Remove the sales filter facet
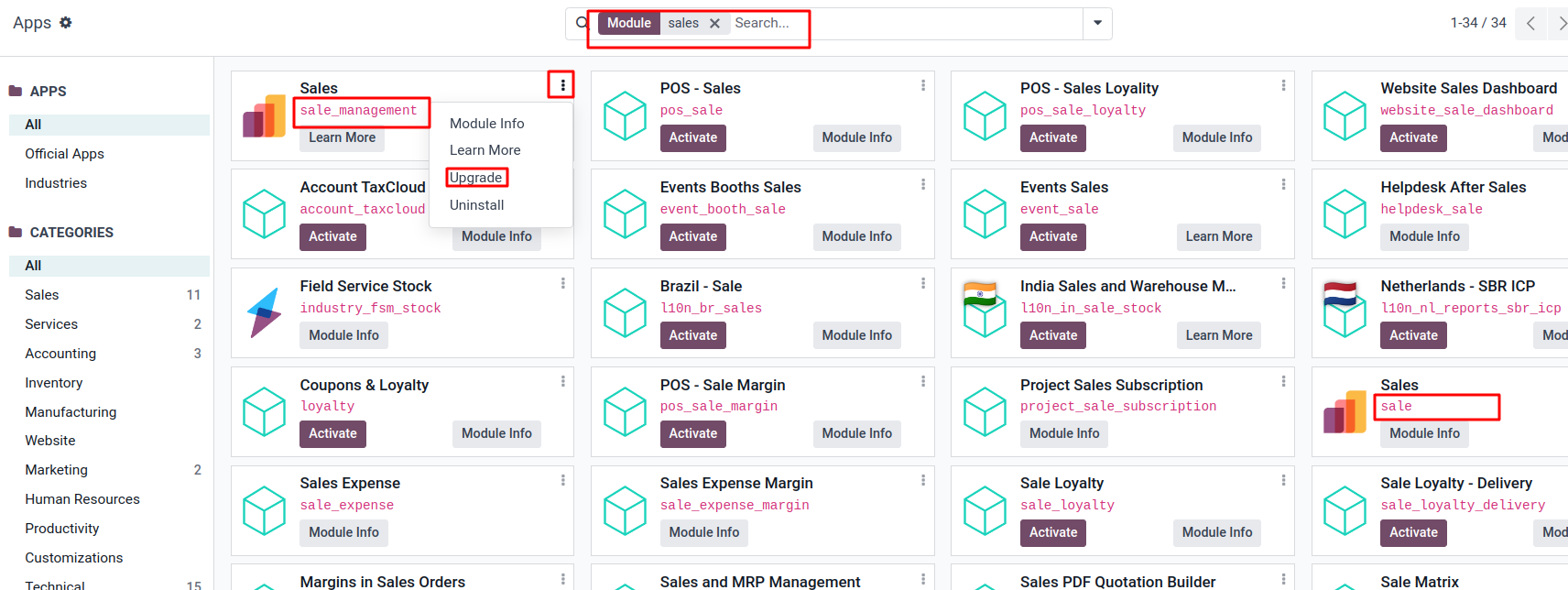 pyautogui.click(x=714, y=23)
